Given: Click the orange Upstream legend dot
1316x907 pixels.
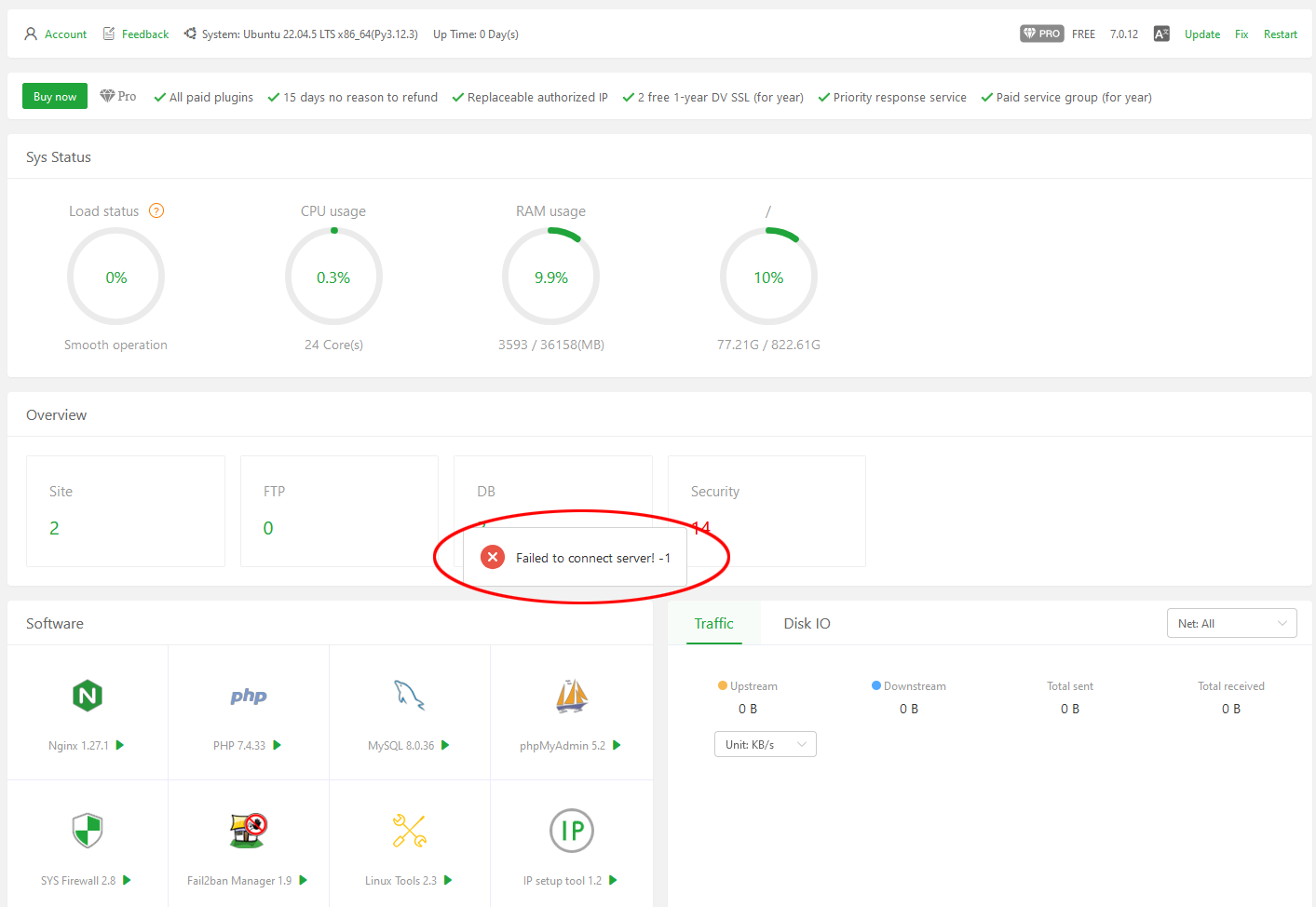Looking at the screenshot, I should click(723, 685).
